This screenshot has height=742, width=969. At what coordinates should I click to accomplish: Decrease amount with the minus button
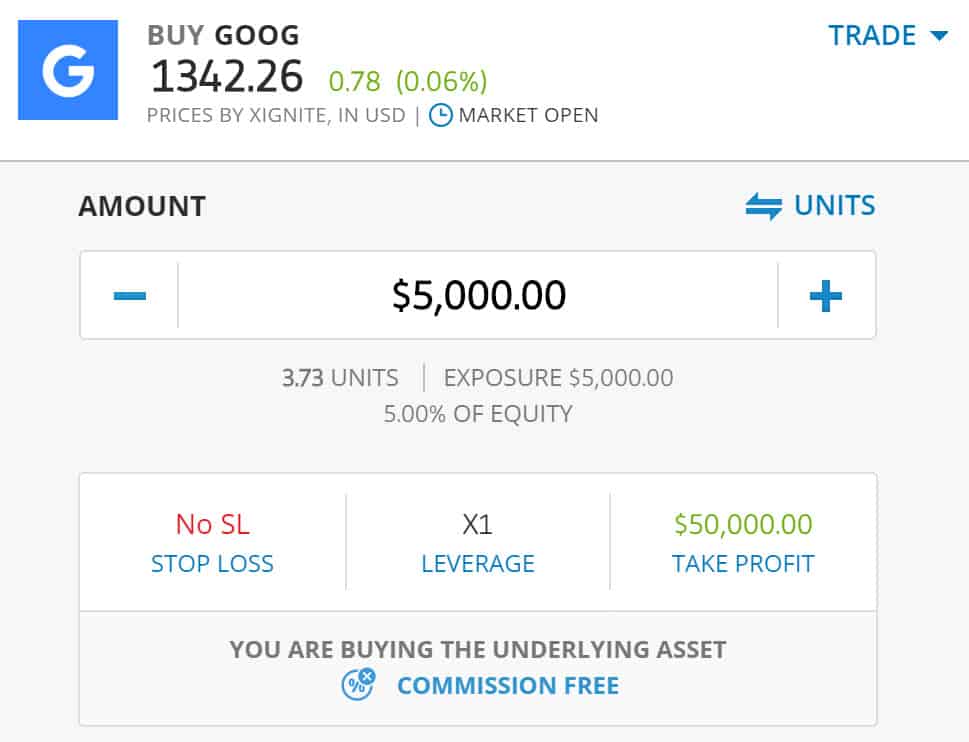click(x=130, y=295)
